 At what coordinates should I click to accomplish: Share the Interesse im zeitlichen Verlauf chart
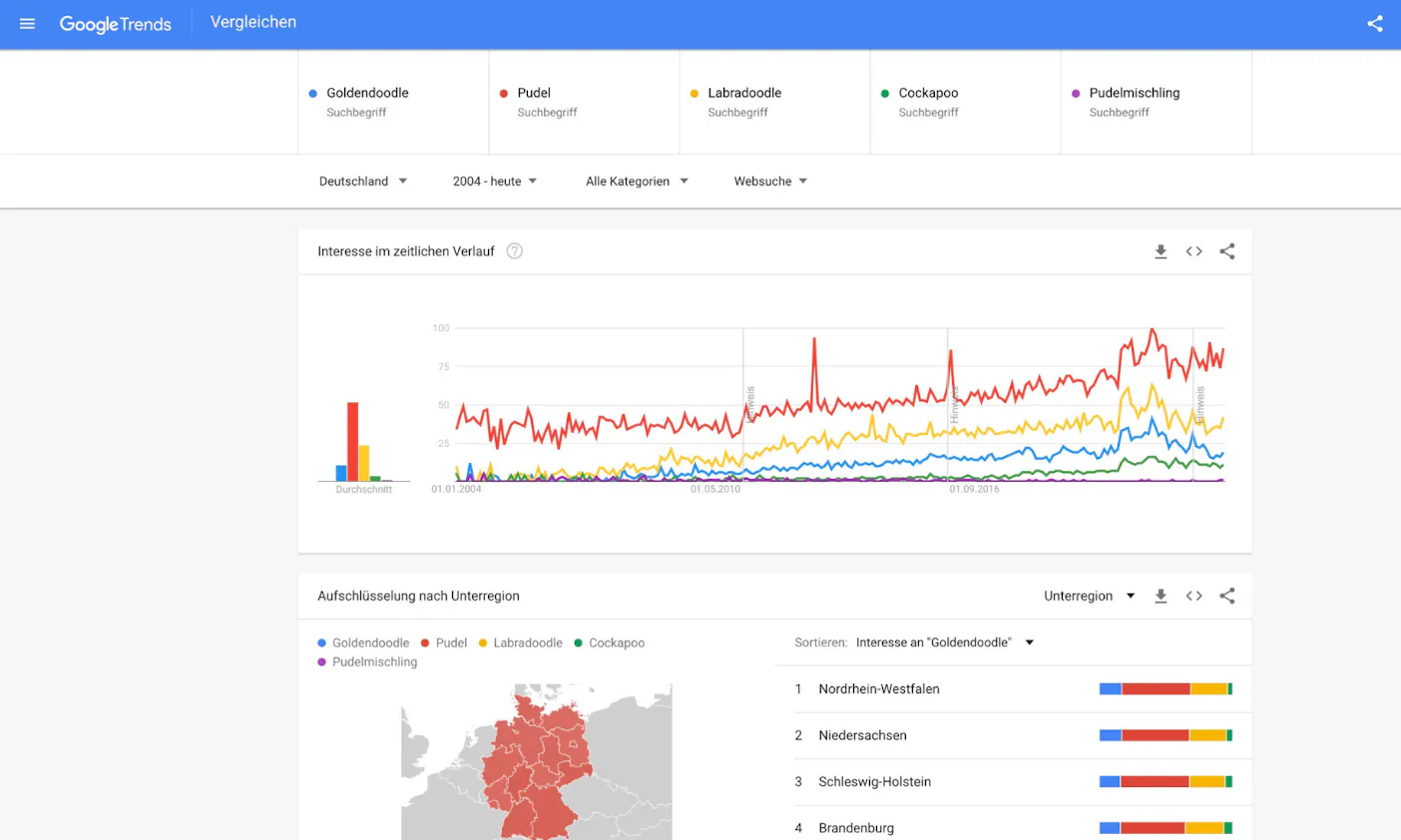click(1227, 251)
